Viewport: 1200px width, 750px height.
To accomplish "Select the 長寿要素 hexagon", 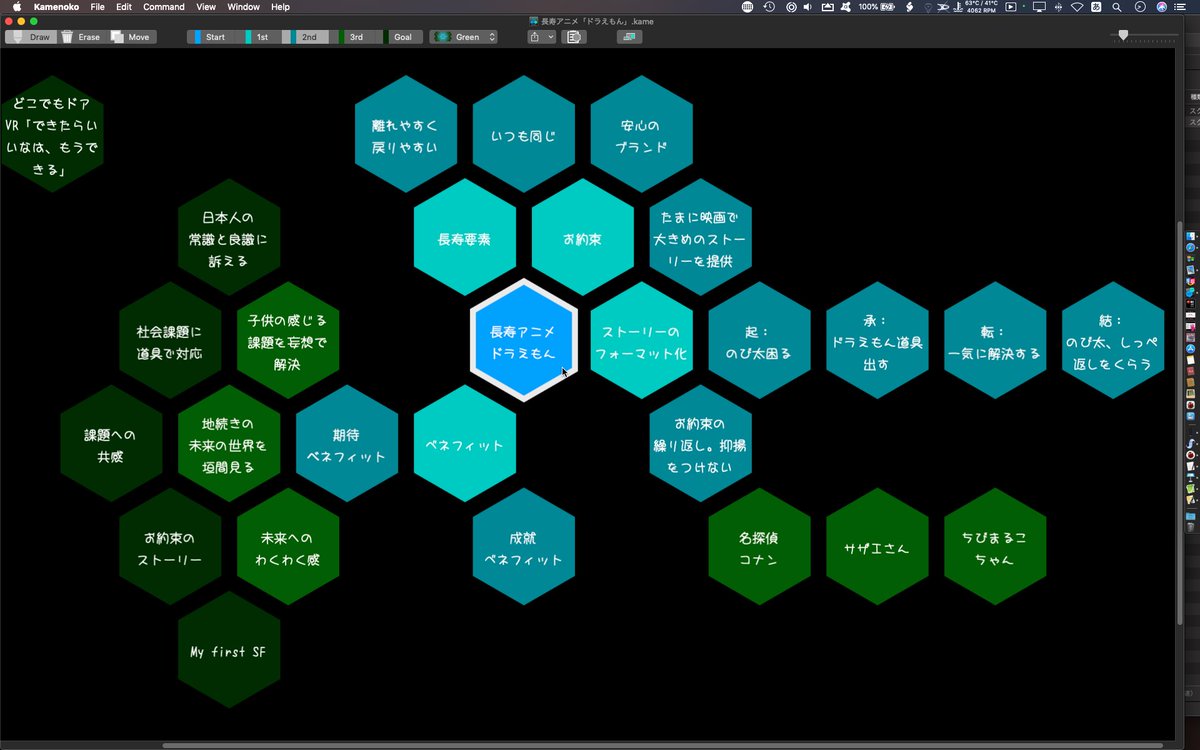I will pos(464,239).
